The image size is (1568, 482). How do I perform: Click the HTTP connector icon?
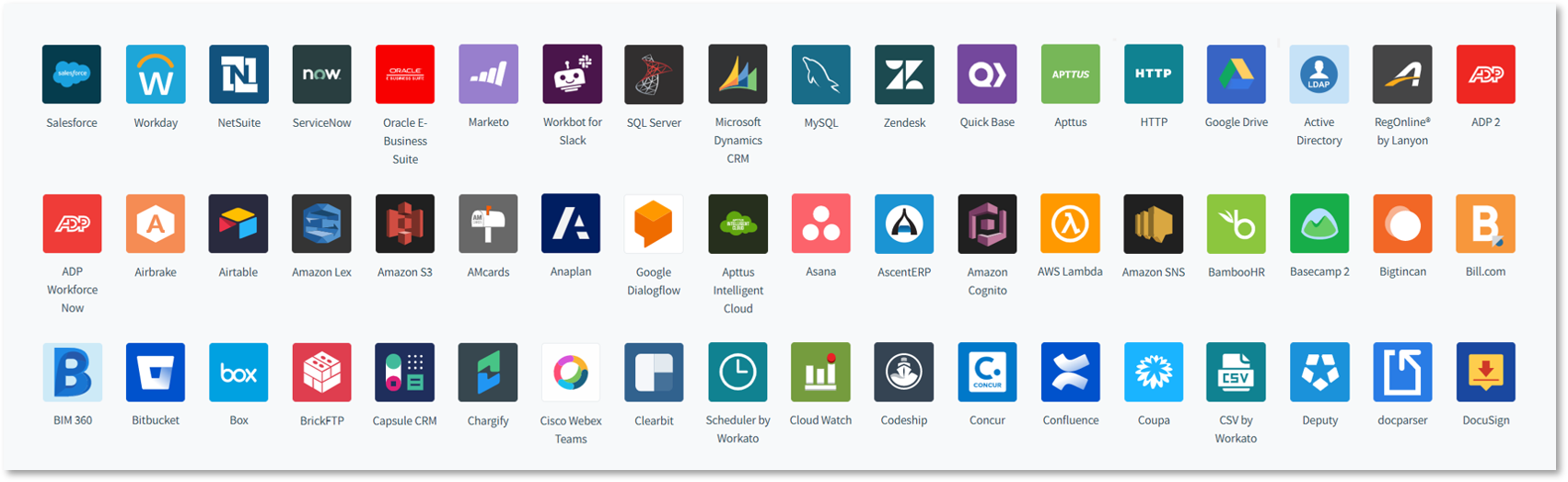[x=1154, y=75]
